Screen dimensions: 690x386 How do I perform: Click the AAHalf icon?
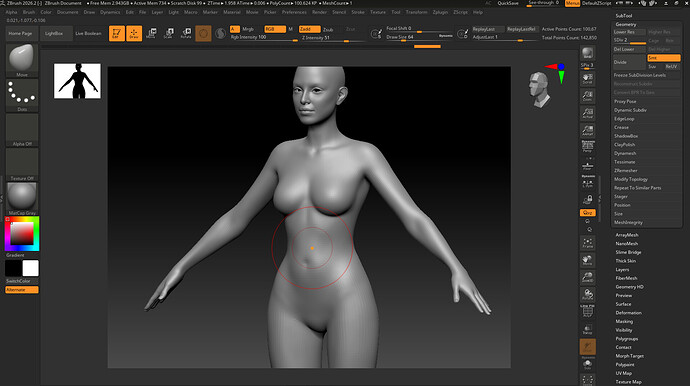pyautogui.click(x=587, y=130)
